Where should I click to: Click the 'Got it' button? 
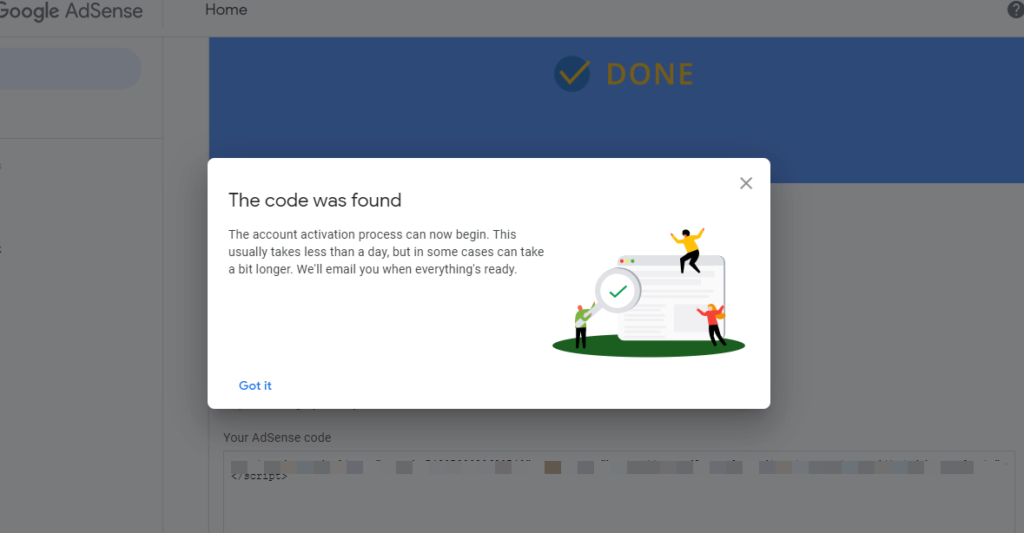[x=255, y=385]
